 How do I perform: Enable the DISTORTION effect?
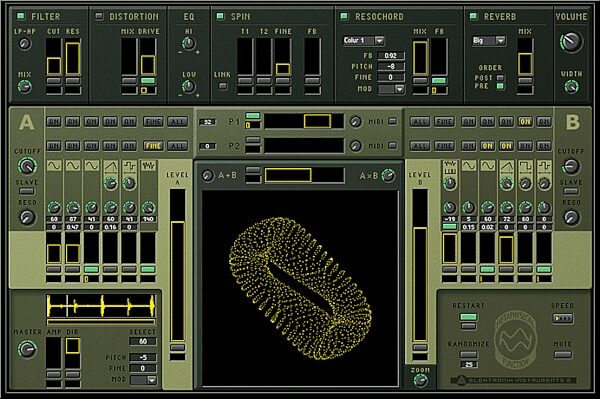coord(99,16)
